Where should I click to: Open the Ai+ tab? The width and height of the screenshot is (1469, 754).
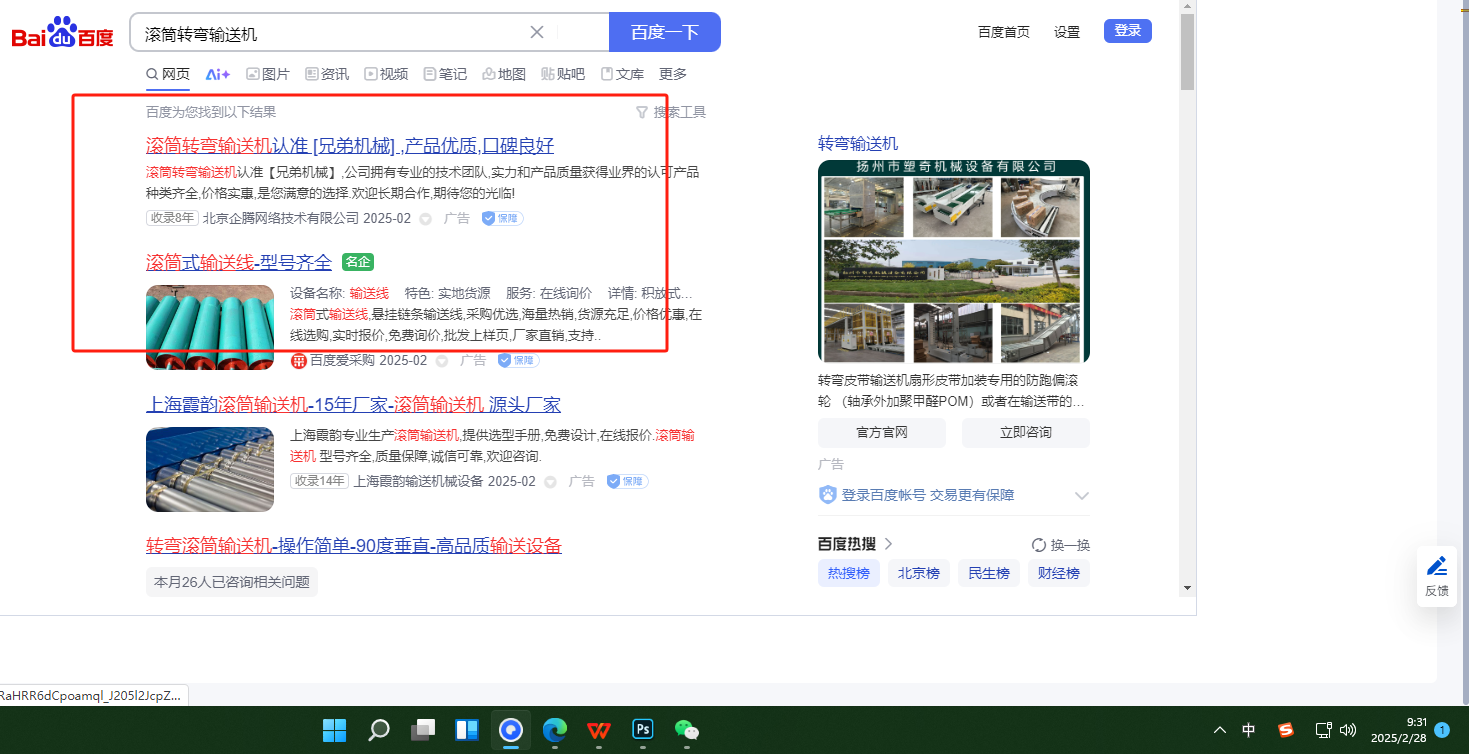[218, 74]
